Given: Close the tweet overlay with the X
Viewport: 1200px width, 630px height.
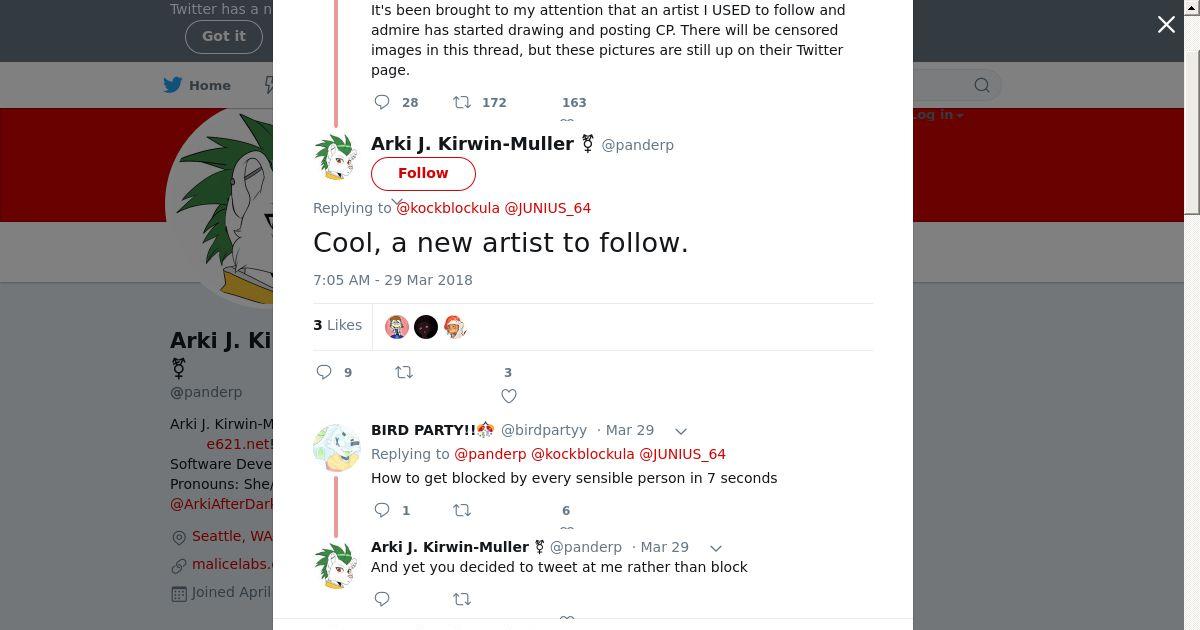Looking at the screenshot, I should click(1166, 25).
